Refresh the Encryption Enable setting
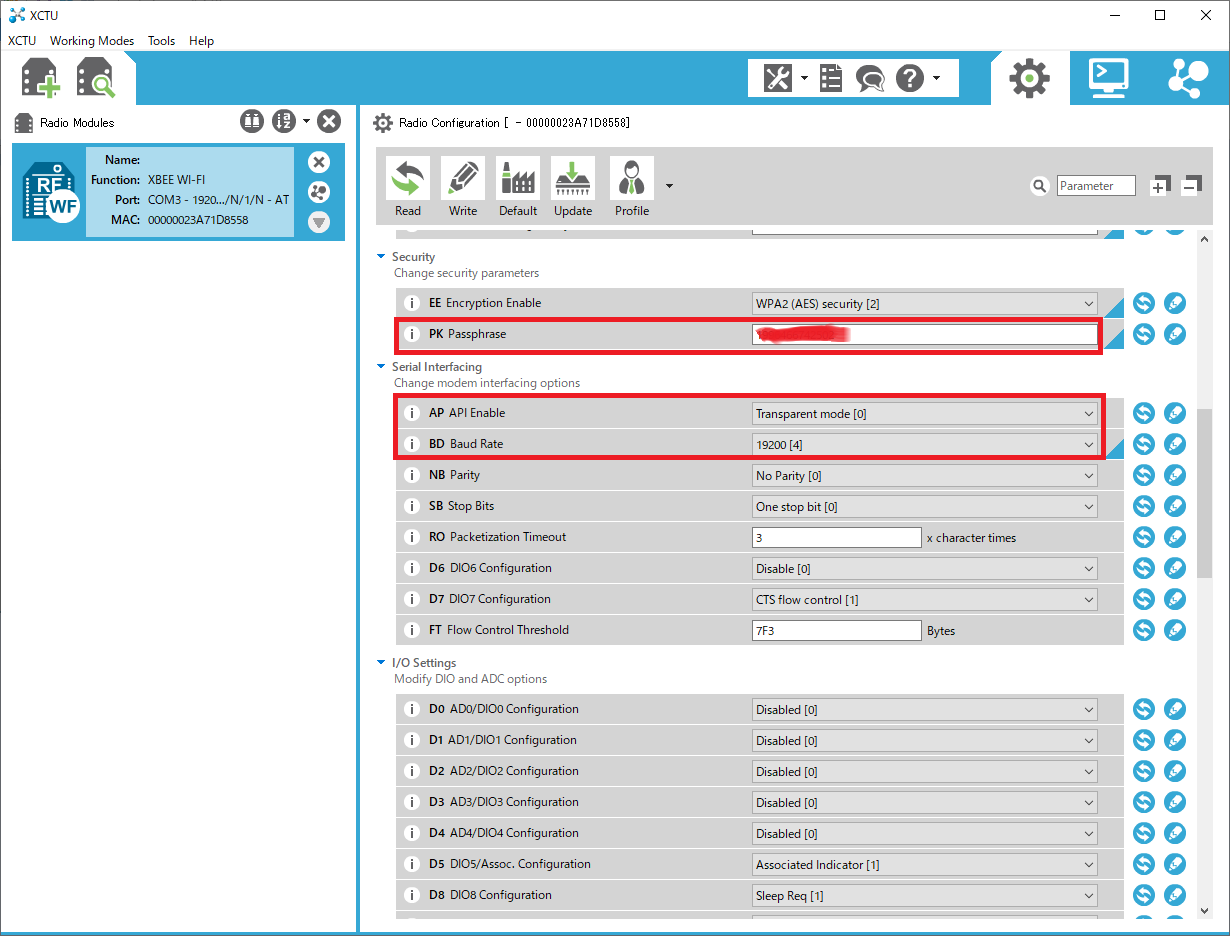1230x936 pixels. (x=1144, y=303)
